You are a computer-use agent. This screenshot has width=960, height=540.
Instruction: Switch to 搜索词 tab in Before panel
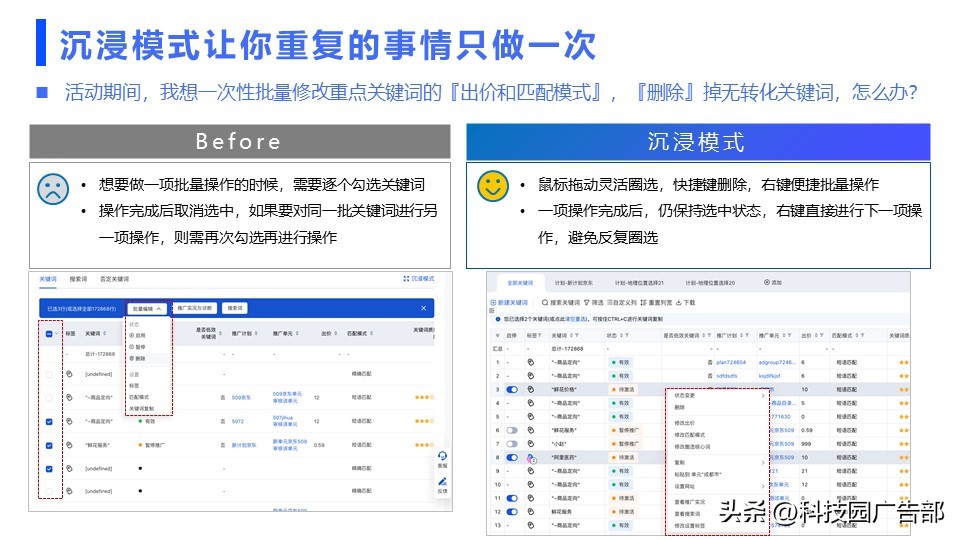78,279
